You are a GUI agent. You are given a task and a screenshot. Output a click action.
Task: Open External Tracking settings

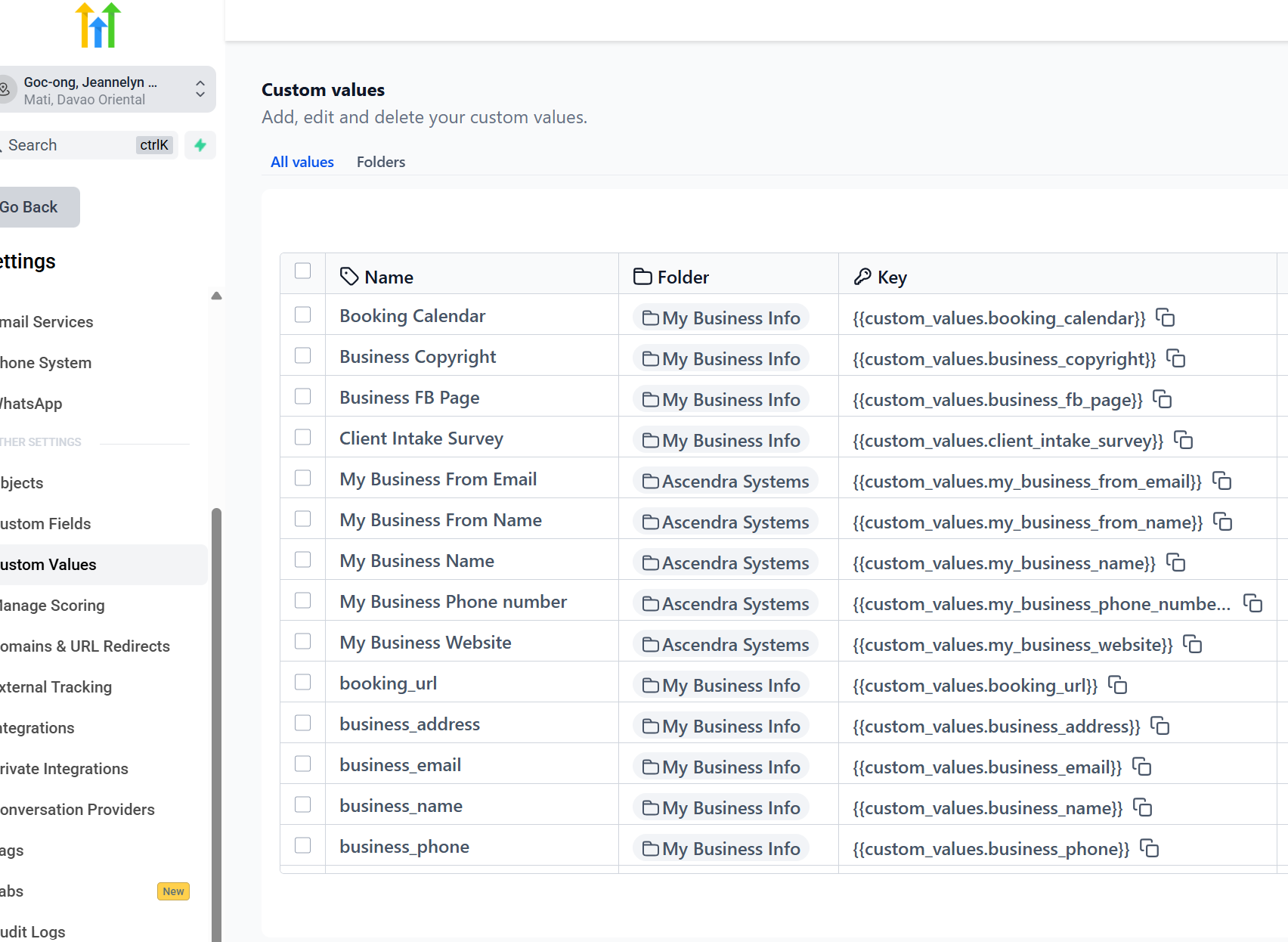coord(56,687)
